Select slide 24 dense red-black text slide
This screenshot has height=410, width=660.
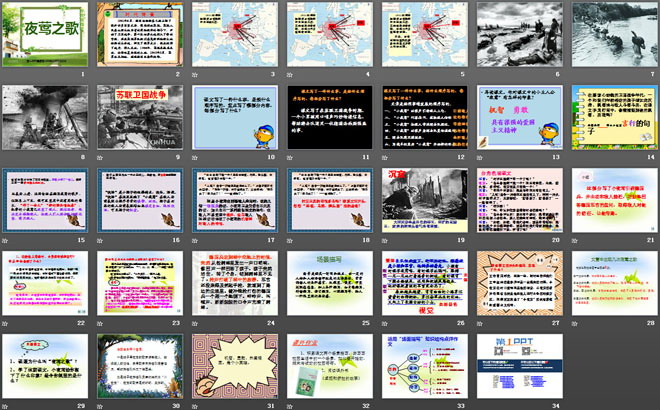235,283
